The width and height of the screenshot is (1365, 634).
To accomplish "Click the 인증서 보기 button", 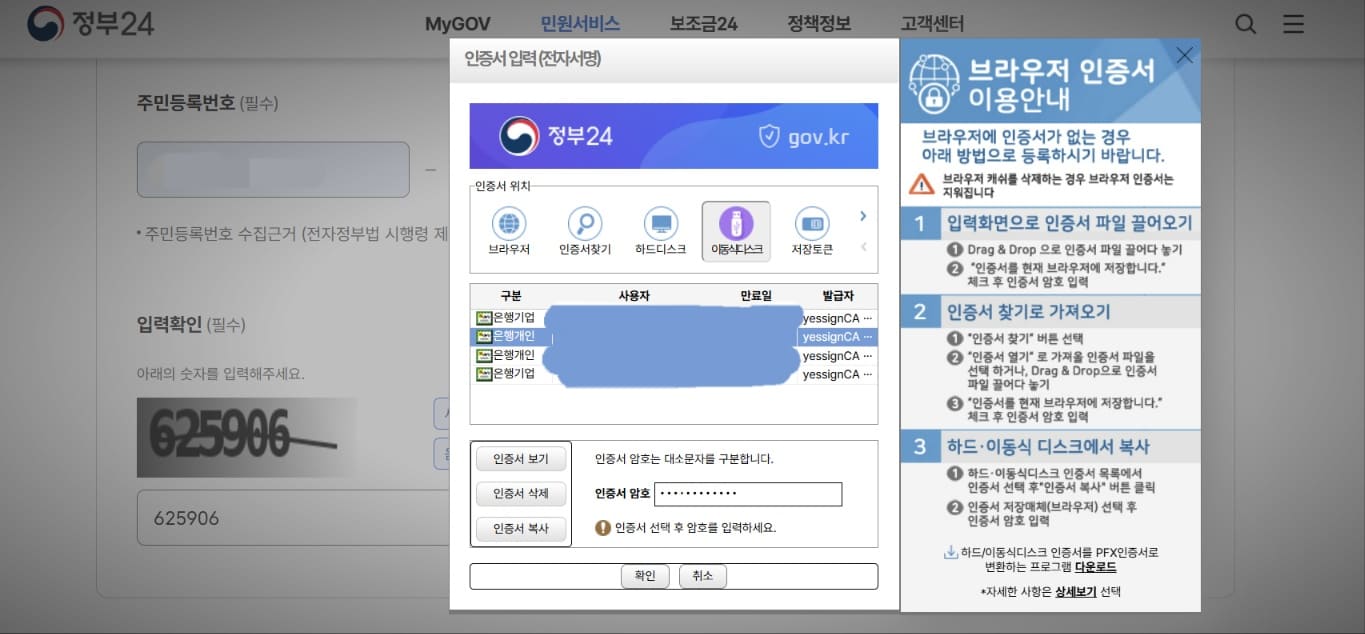I will pos(520,459).
